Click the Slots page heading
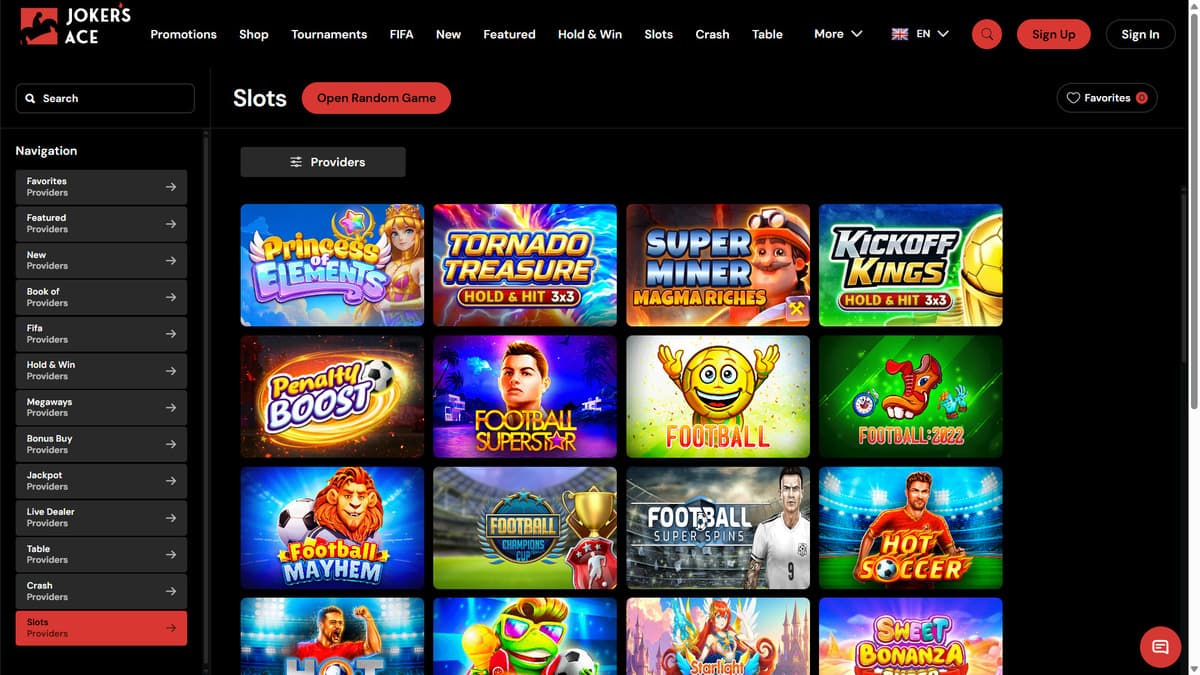 (260, 98)
